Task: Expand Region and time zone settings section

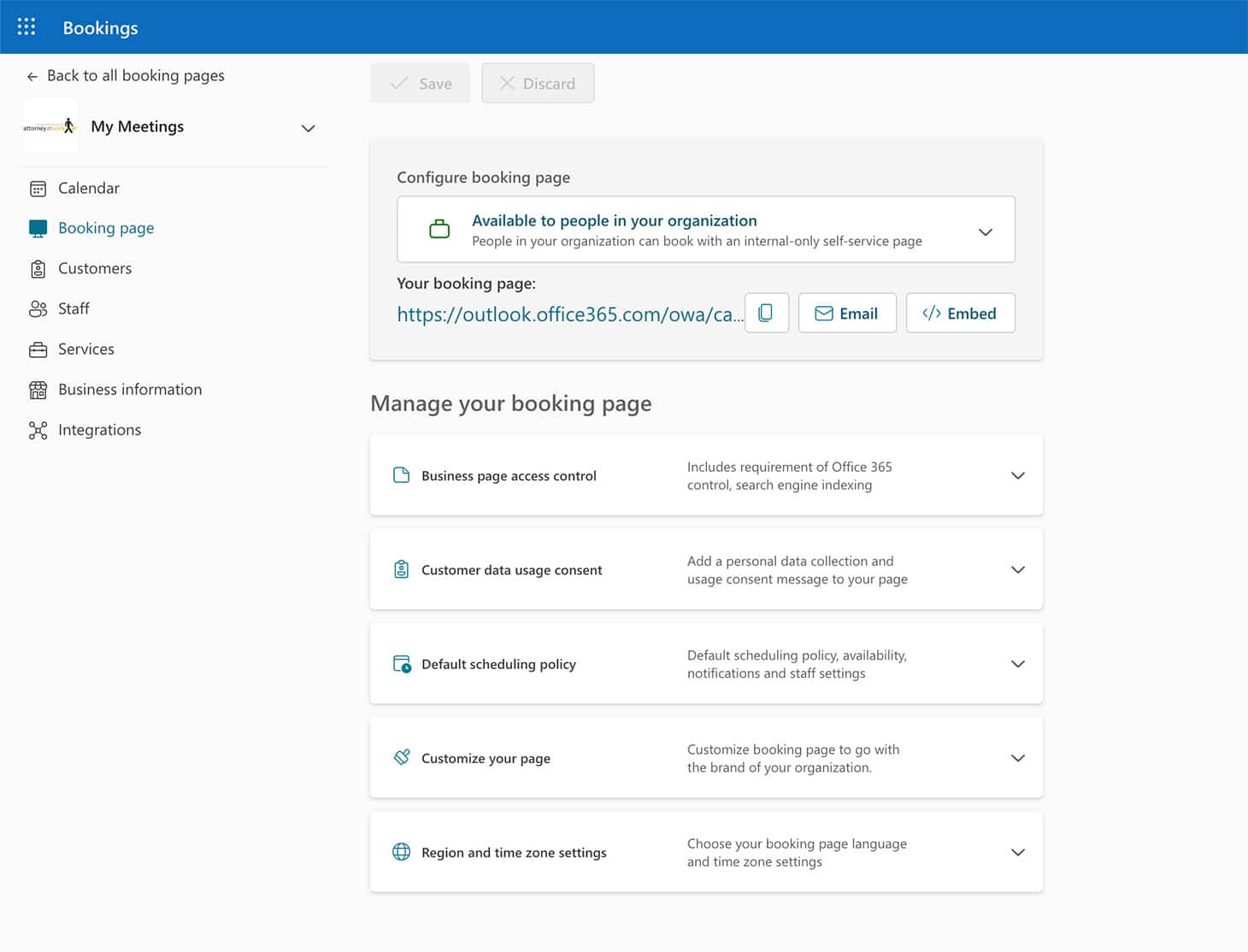Action: (x=1017, y=852)
